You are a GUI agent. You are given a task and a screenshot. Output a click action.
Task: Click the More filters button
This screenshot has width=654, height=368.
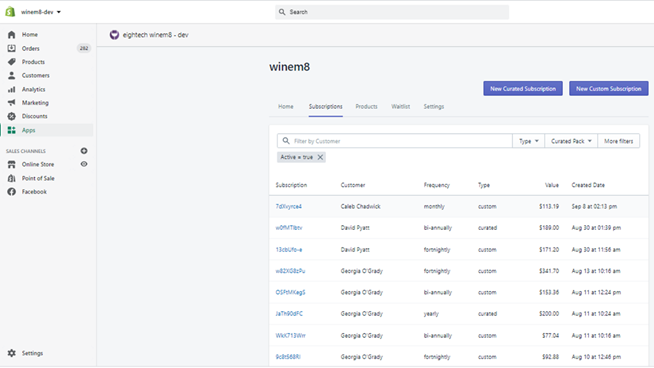[619, 141]
